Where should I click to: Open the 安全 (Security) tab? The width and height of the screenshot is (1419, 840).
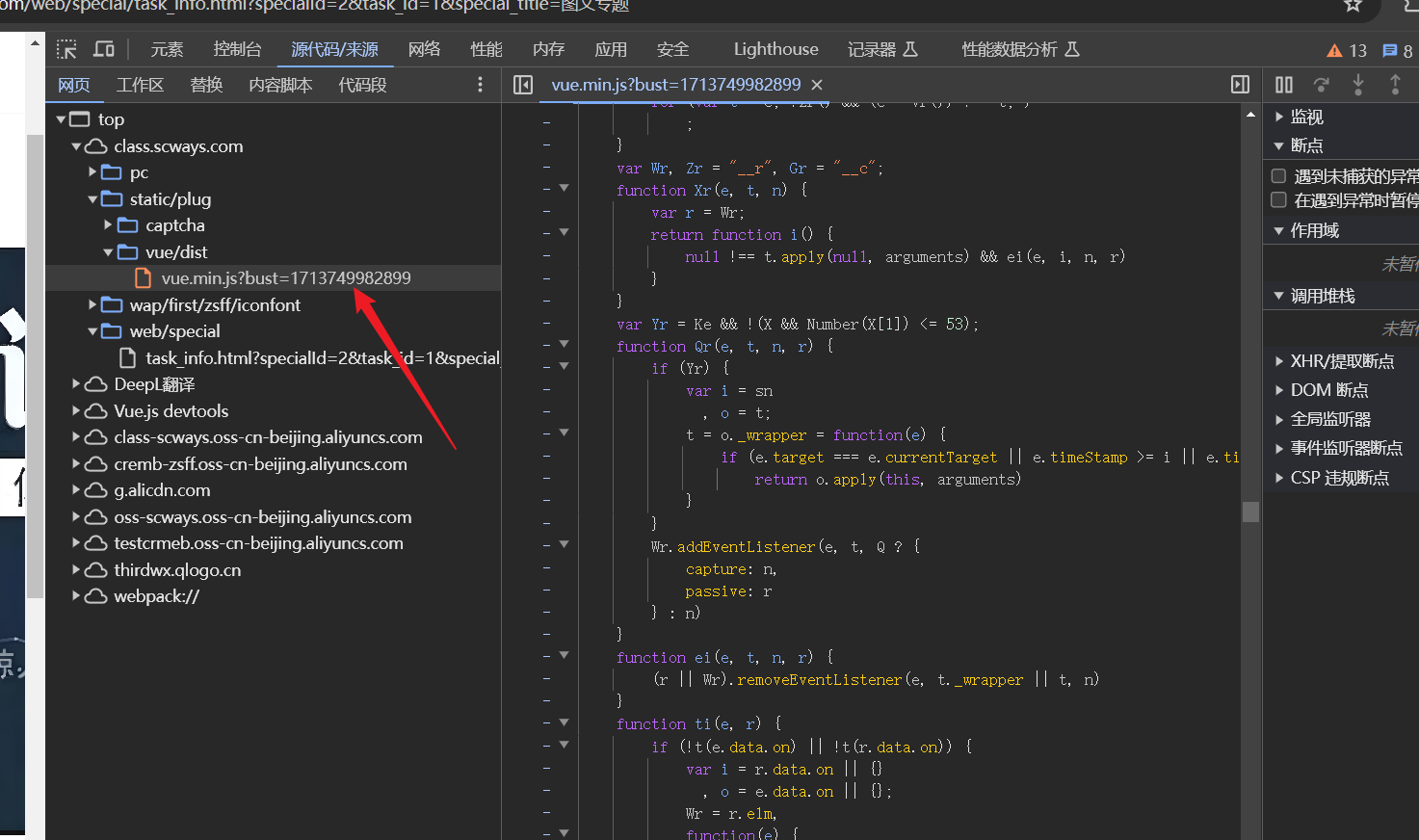(672, 49)
